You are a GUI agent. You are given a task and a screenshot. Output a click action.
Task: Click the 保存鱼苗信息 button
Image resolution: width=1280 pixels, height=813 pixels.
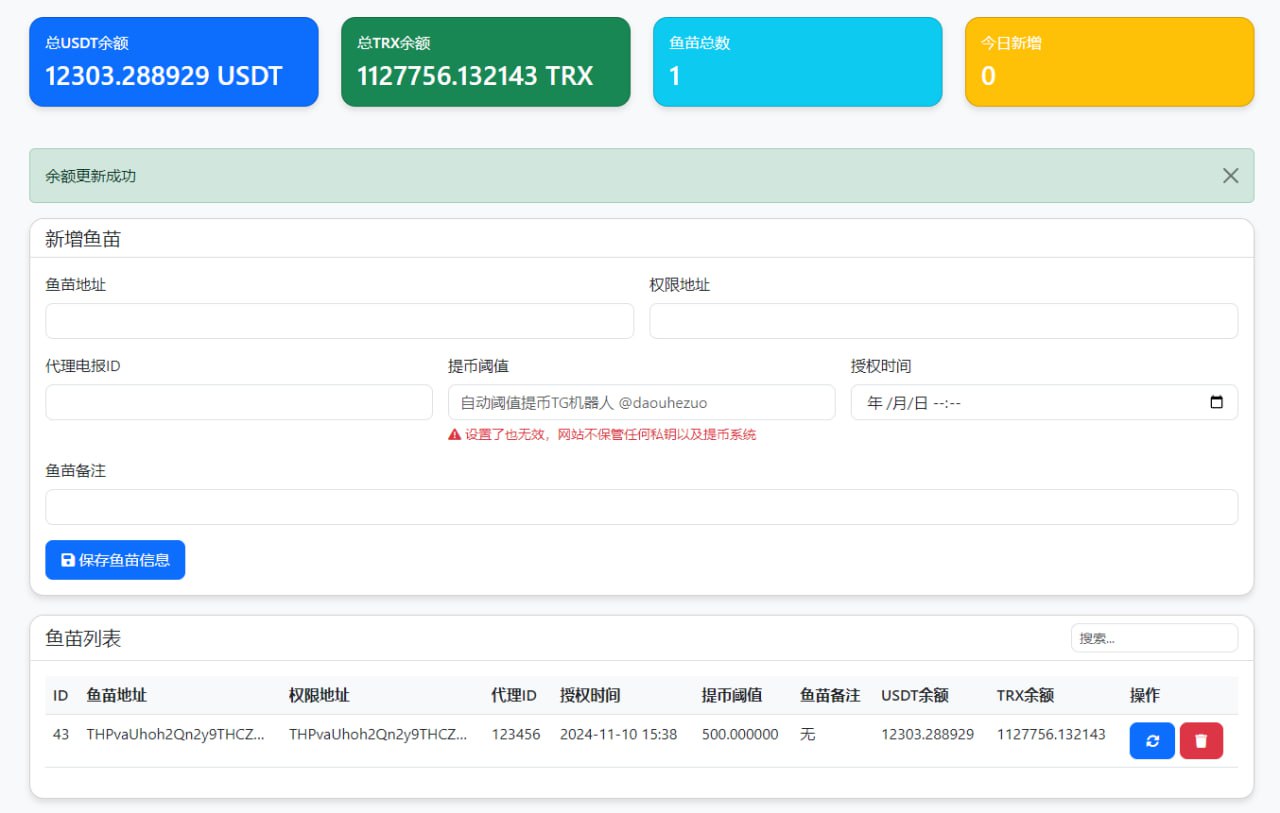click(x=115, y=560)
